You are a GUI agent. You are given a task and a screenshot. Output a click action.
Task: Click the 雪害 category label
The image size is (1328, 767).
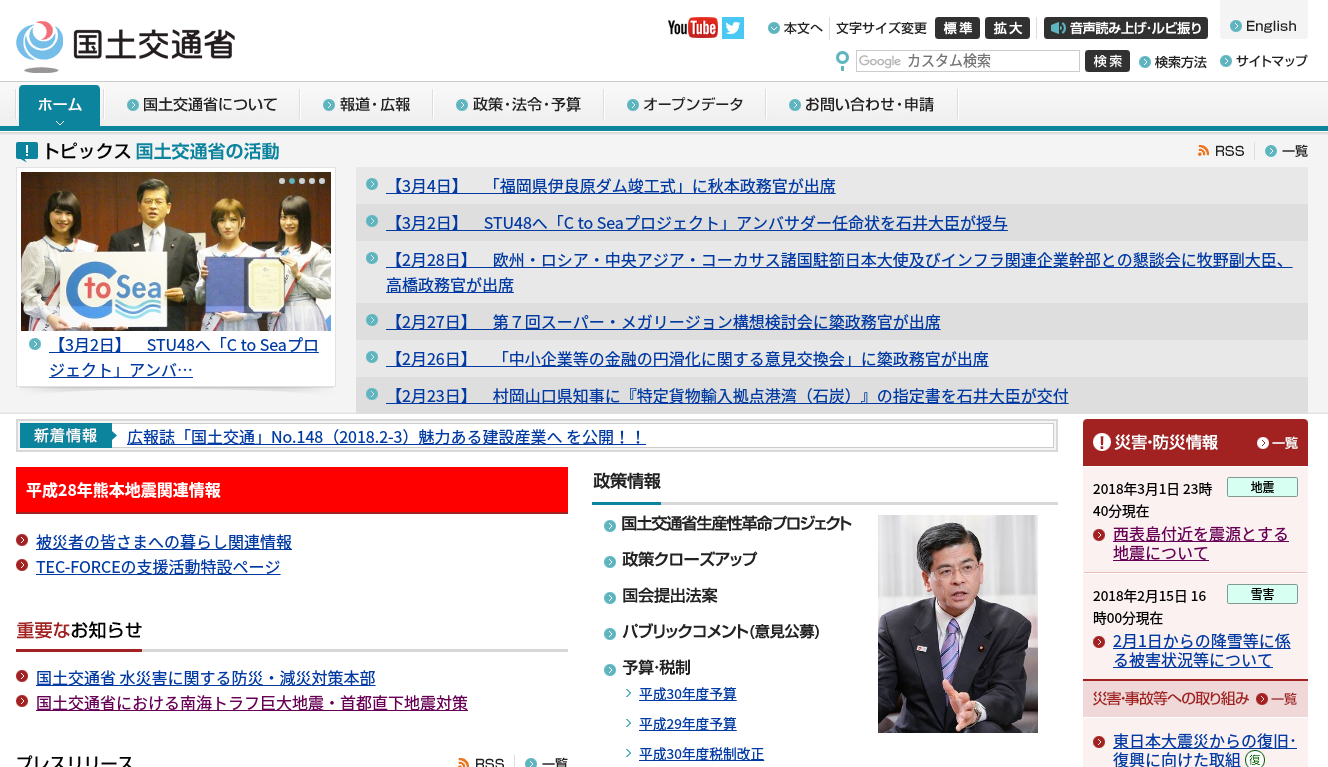[1262, 594]
